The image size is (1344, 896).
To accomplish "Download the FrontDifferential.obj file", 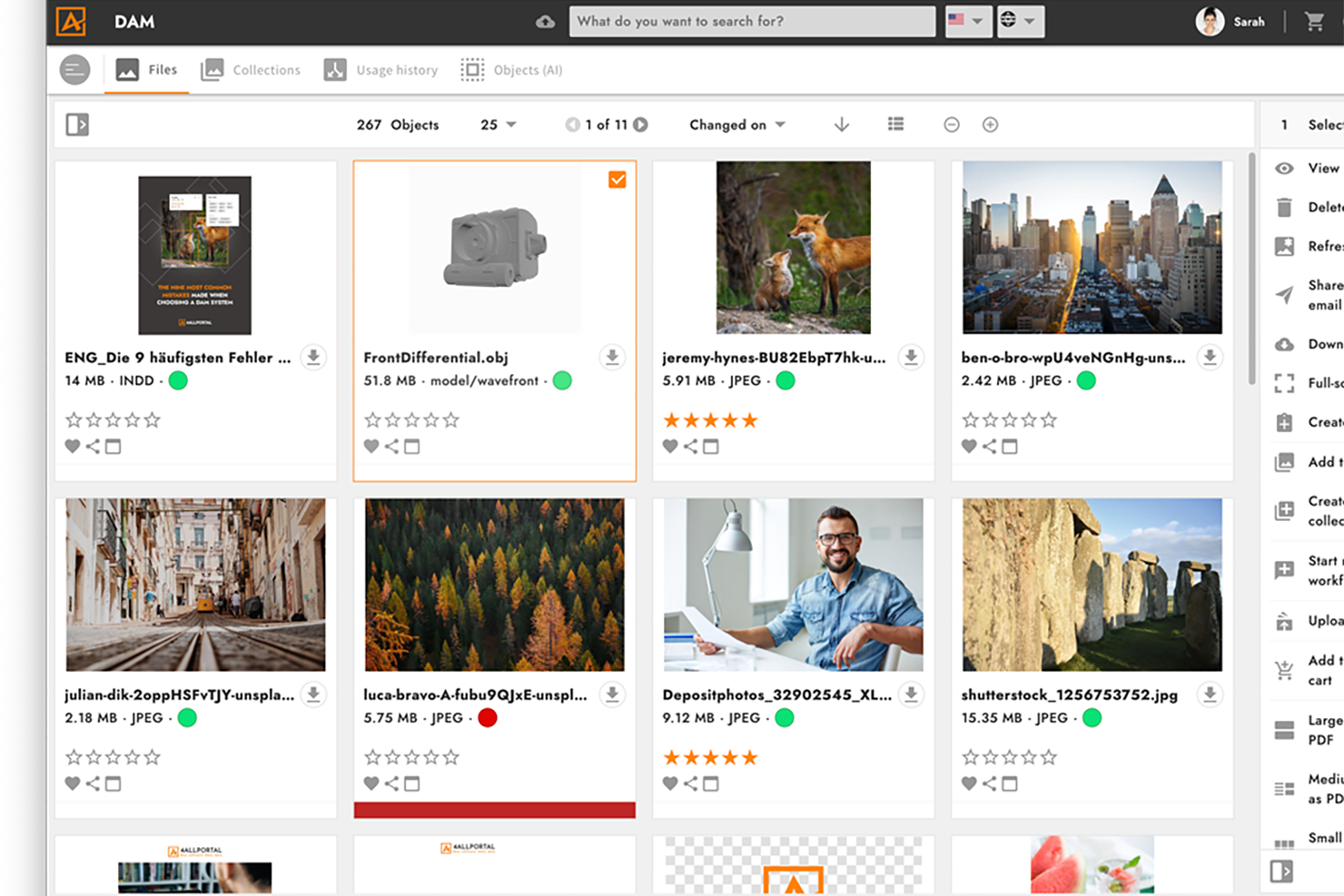I will click(x=612, y=358).
